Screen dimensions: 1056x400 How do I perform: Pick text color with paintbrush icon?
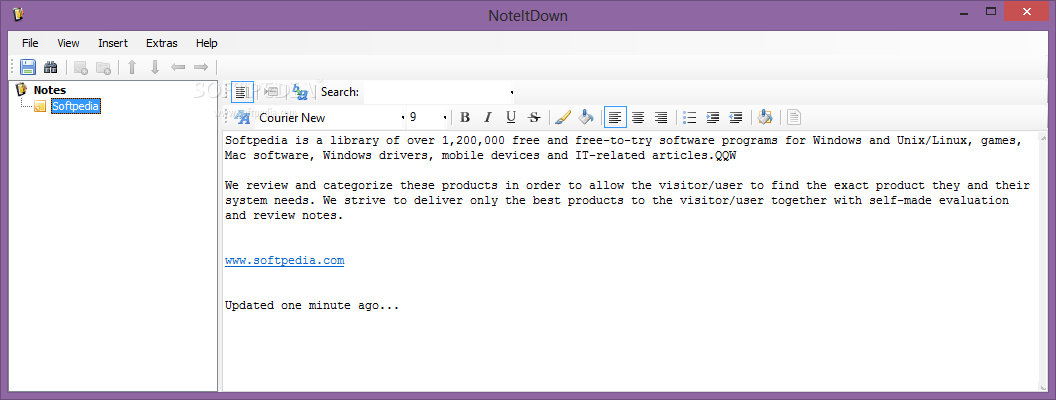click(x=563, y=117)
